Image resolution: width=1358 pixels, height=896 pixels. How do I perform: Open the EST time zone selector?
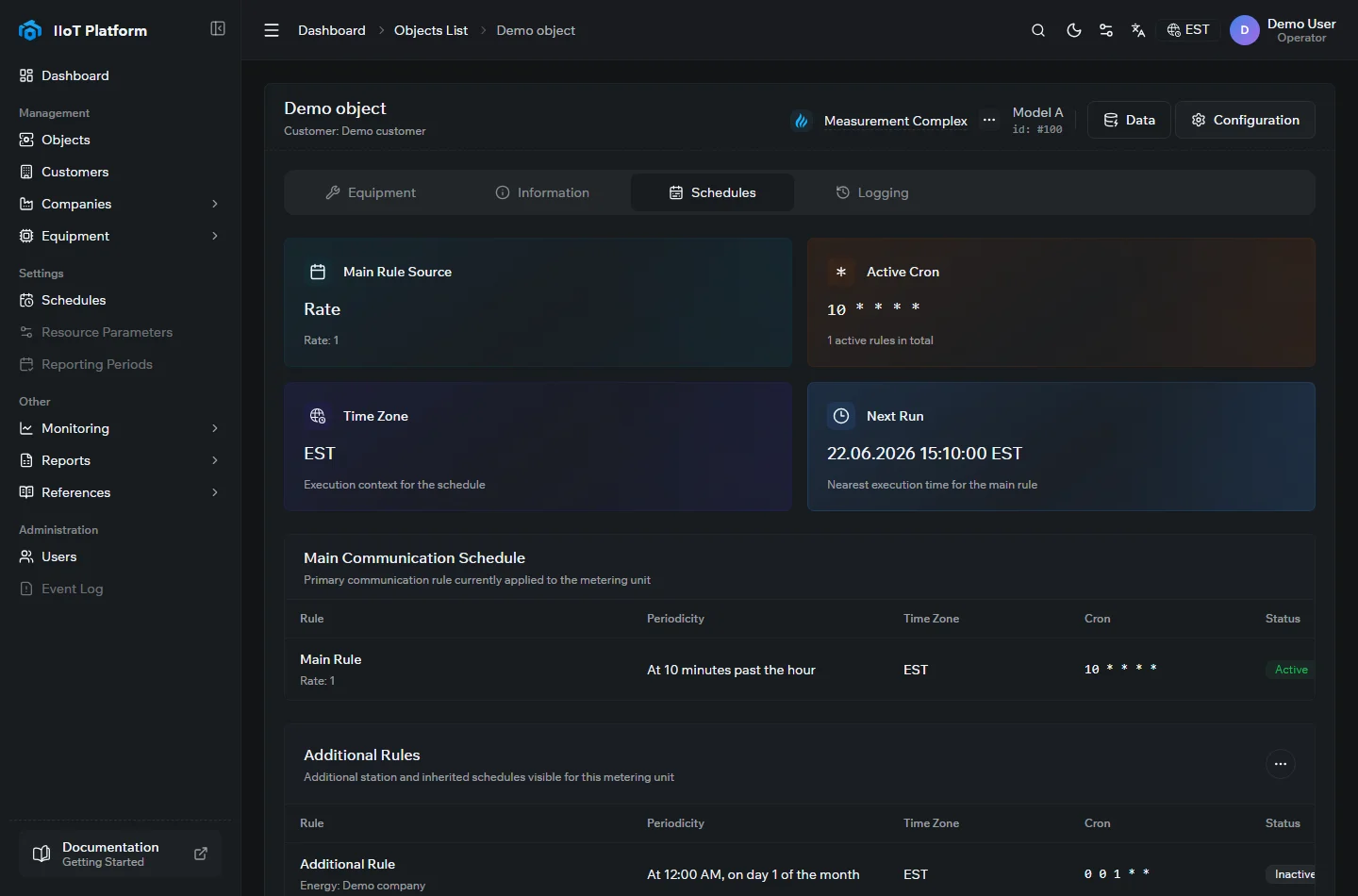coord(1188,30)
